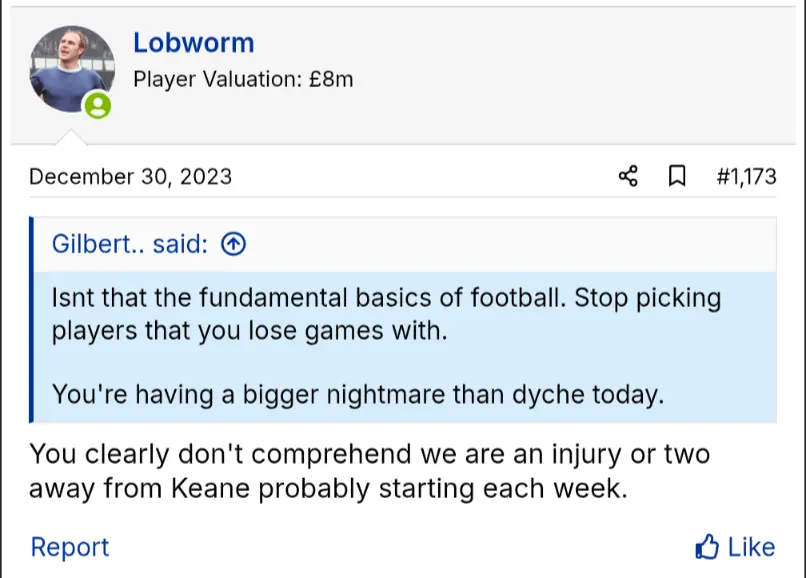Click the "Gilbert.. said:" quote link
The height and width of the screenshot is (578, 806).
130,245
